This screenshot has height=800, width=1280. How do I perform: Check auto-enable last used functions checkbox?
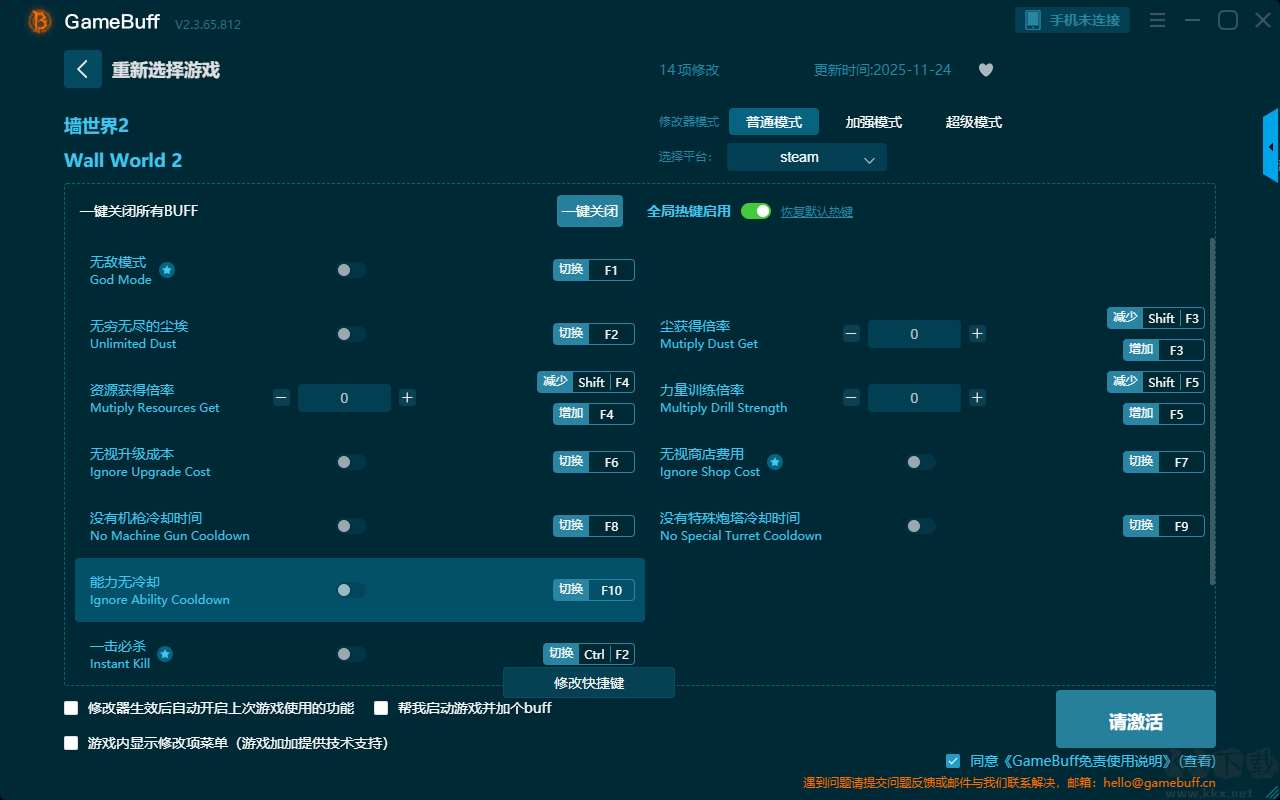[71, 708]
